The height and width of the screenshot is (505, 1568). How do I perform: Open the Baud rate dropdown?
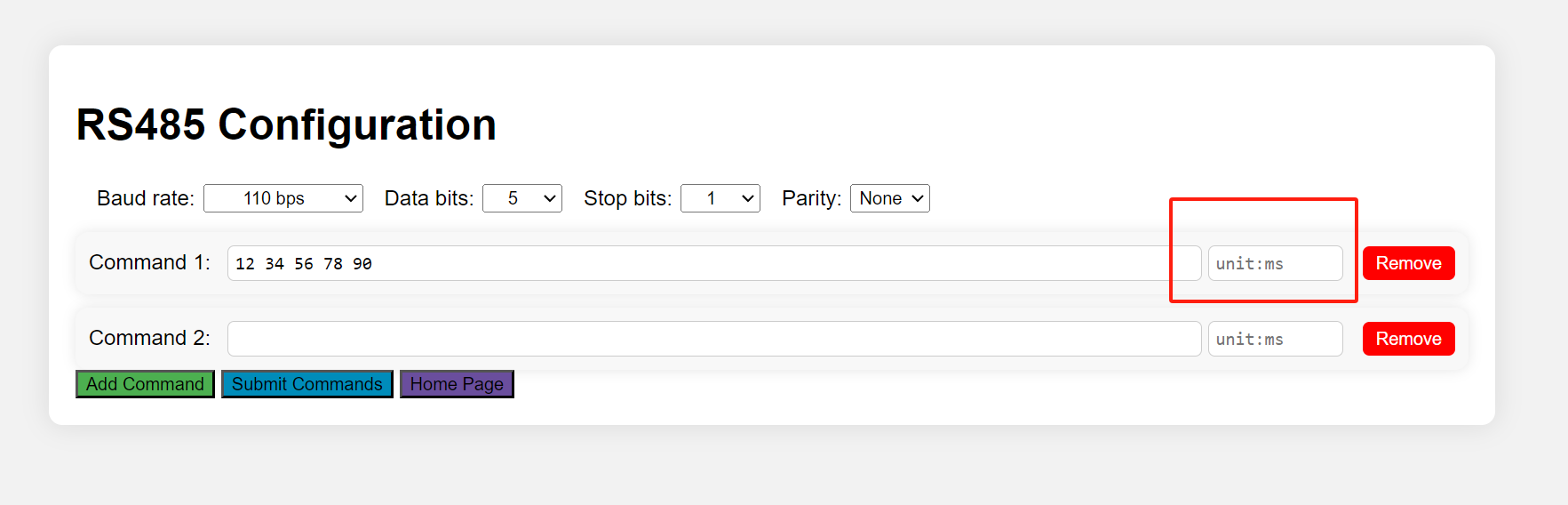[283, 198]
